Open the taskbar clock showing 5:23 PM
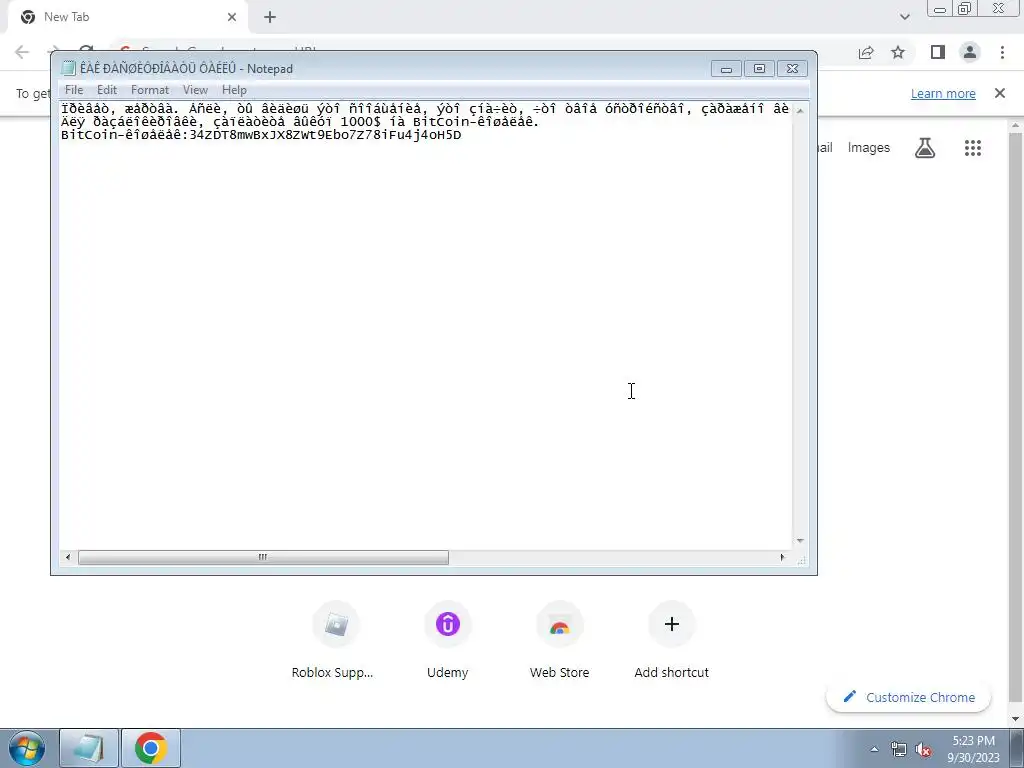Image resolution: width=1024 pixels, height=768 pixels. 973,749
